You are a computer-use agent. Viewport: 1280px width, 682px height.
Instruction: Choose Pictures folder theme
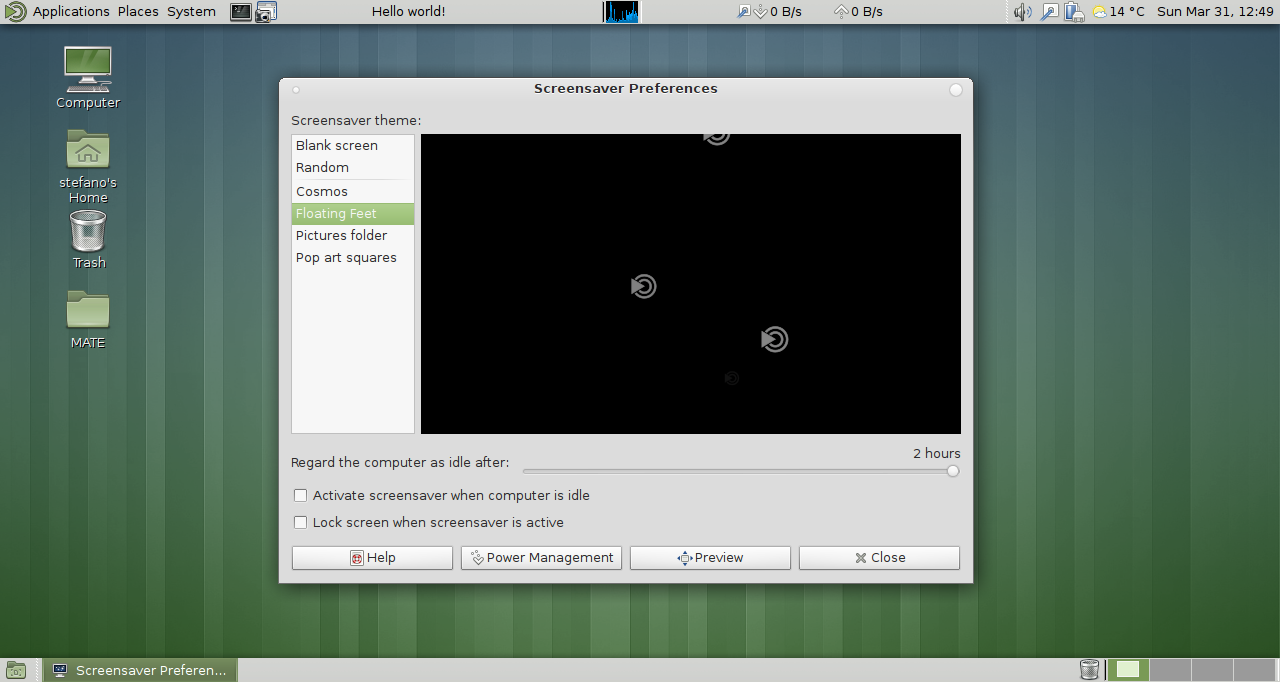[x=353, y=235]
